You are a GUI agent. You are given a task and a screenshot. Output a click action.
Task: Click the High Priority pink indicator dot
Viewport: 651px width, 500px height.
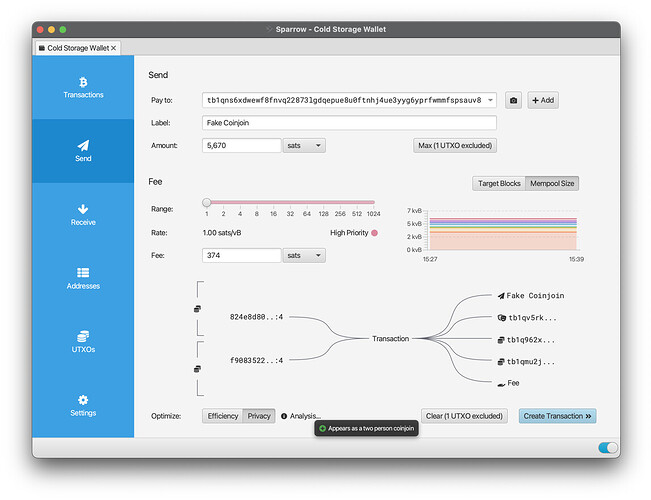point(374,233)
